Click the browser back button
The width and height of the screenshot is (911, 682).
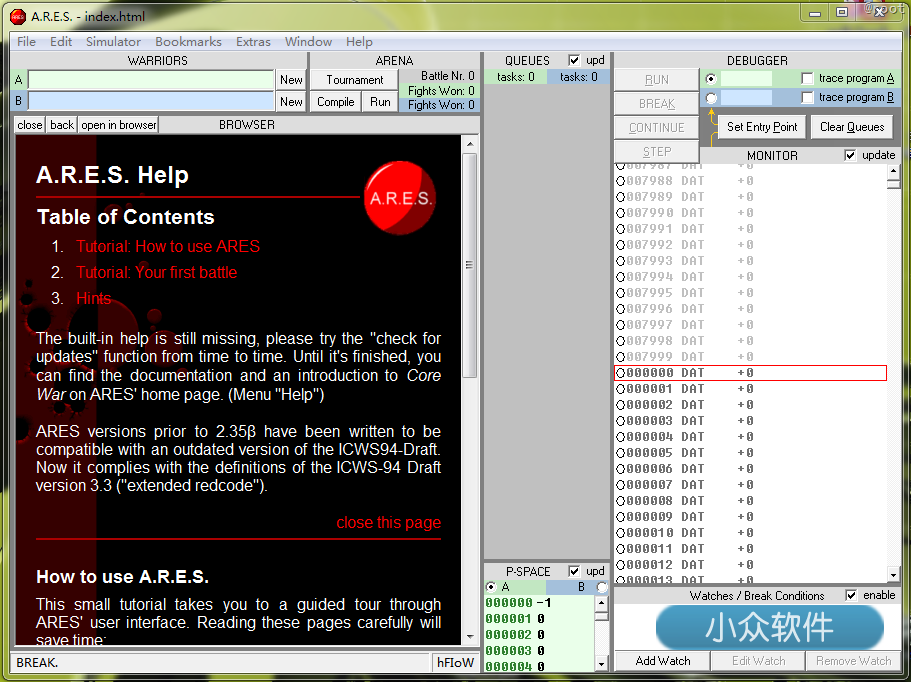coord(62,125)
